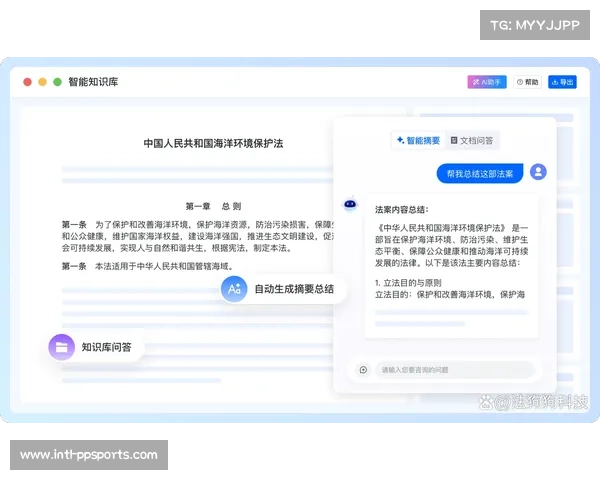Screen dimensions: 600x480
Task: Click the 第一章 总则 chapter heading
Action: click(214, 206)
